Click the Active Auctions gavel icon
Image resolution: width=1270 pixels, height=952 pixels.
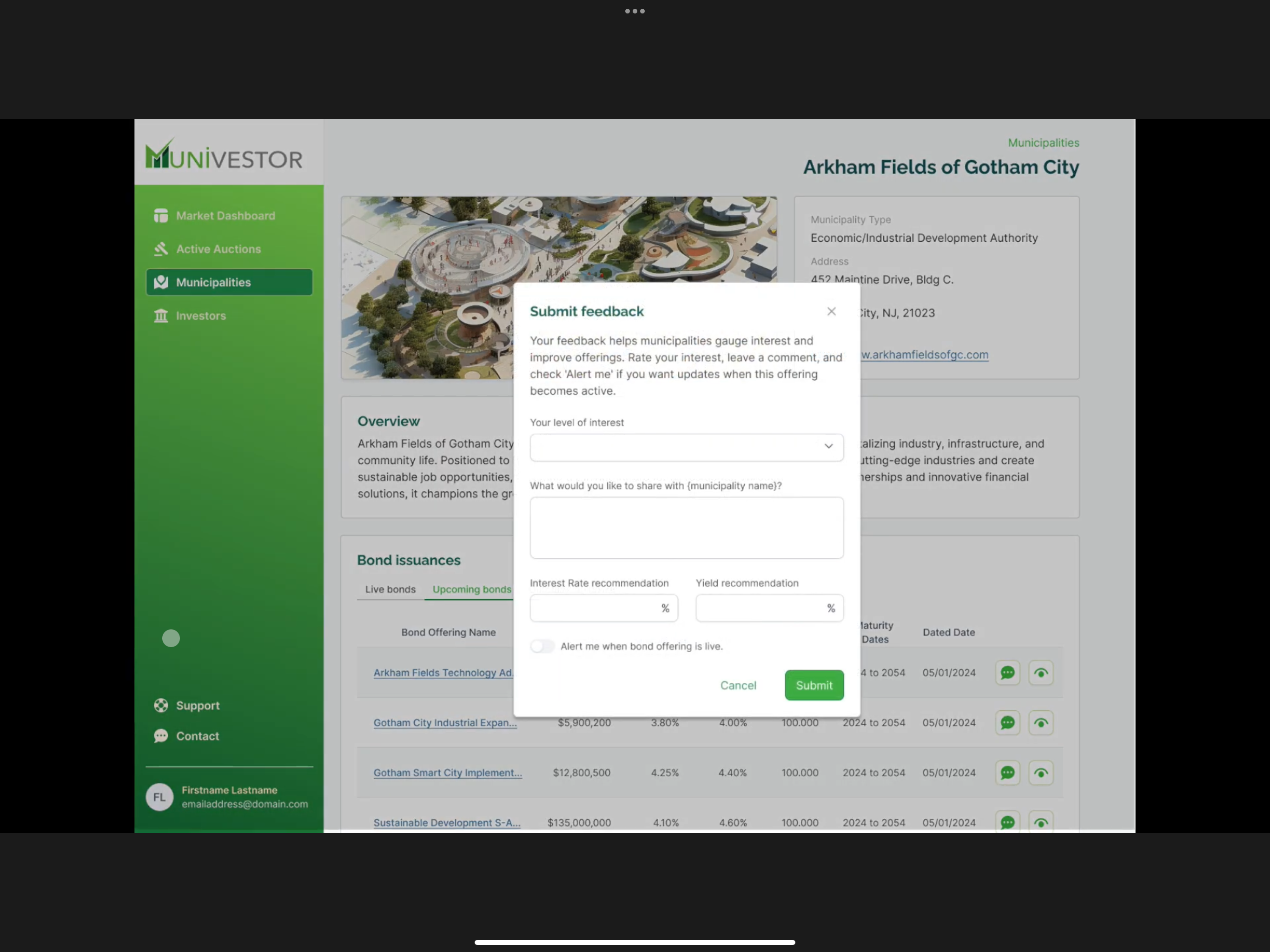click(161, 249)
